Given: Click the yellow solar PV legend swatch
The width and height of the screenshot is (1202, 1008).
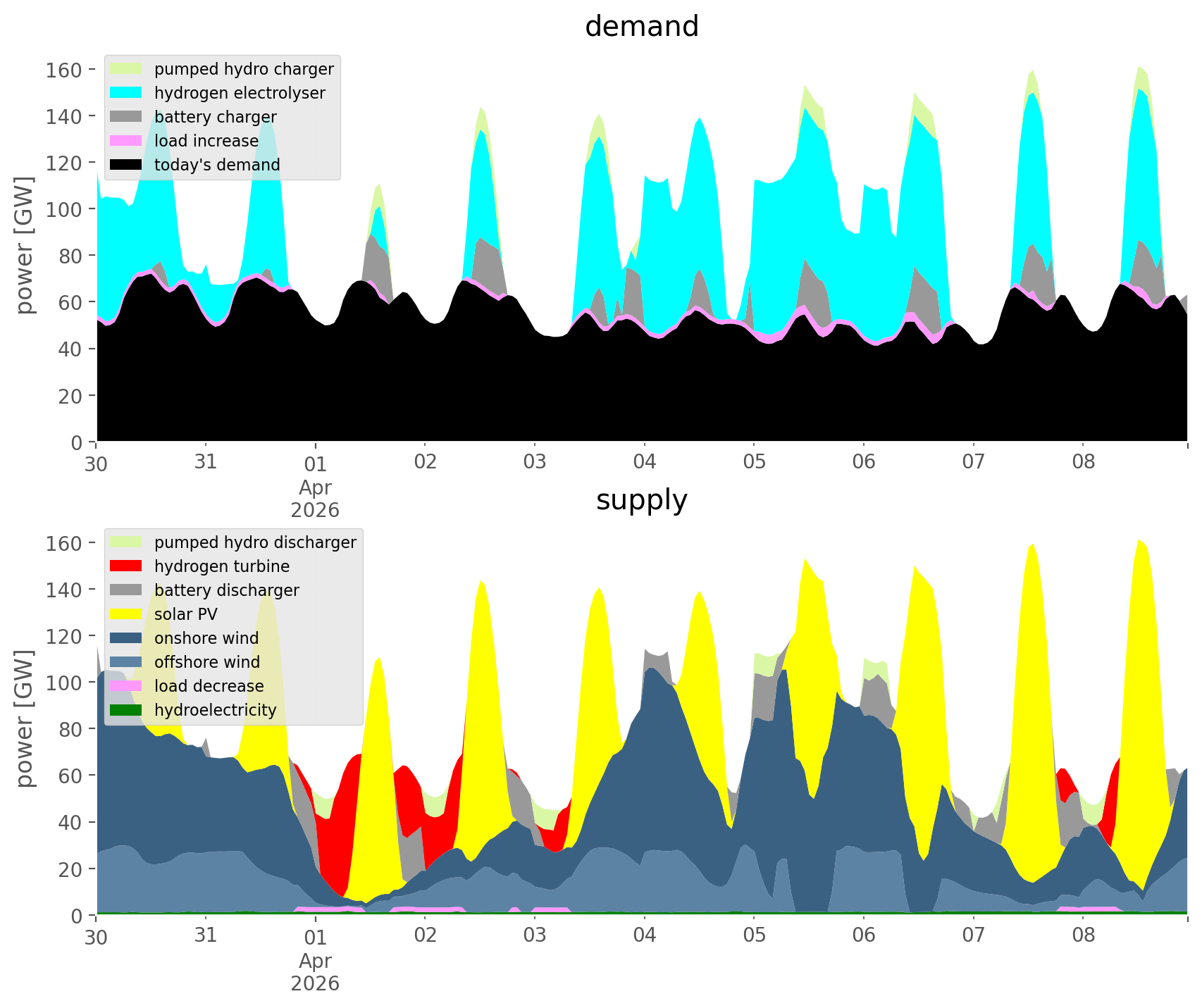Looking at the screenshot, I should [126, 614].
